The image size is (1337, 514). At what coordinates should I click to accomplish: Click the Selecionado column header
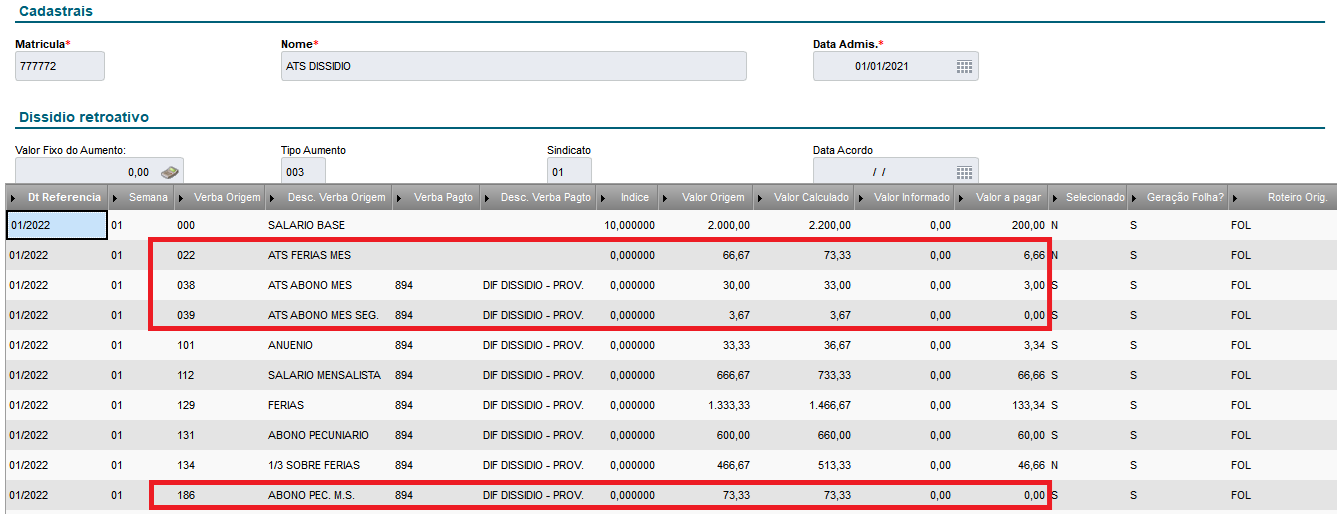1087,197
